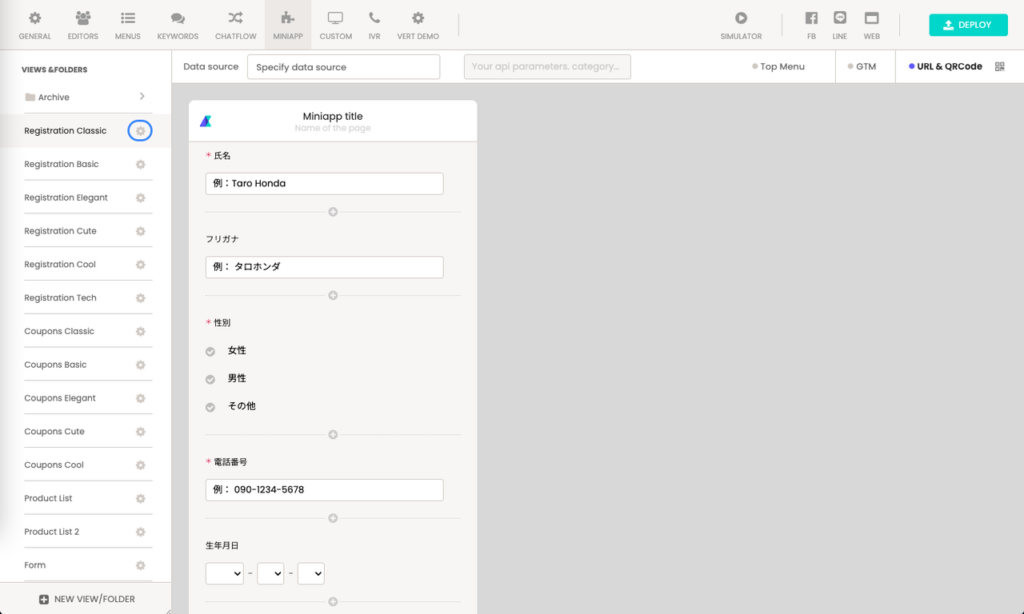This screenshot has height=614, width=1024.
Task: Open the last birthdate dropdown
Action: (x=310, y=574)
